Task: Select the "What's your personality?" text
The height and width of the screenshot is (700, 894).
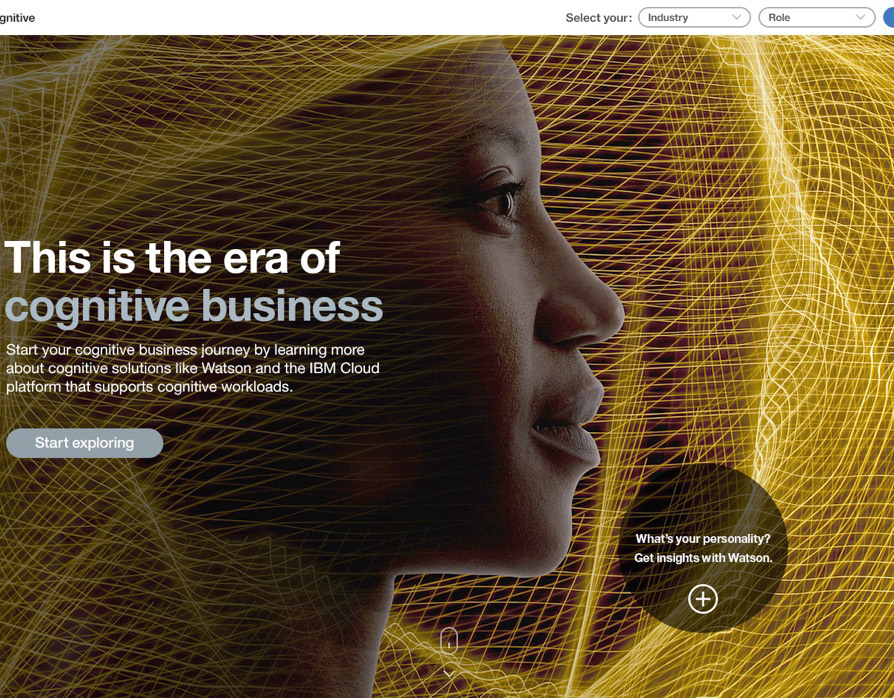Action: [x=703, y=539]
